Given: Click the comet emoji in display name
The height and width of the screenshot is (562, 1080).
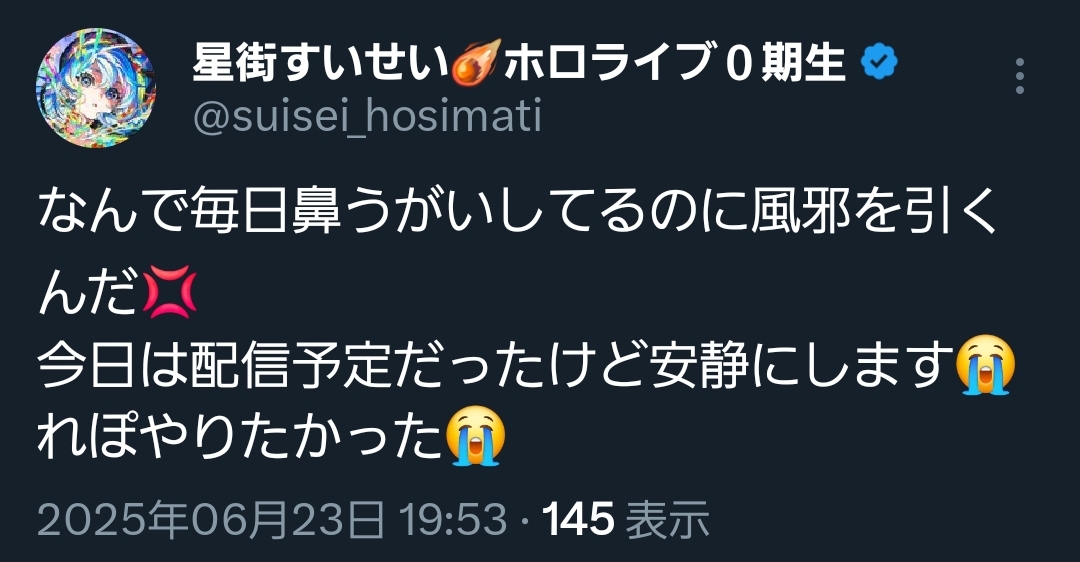Looking at the screenshot, I should click(x=477, y=63).
